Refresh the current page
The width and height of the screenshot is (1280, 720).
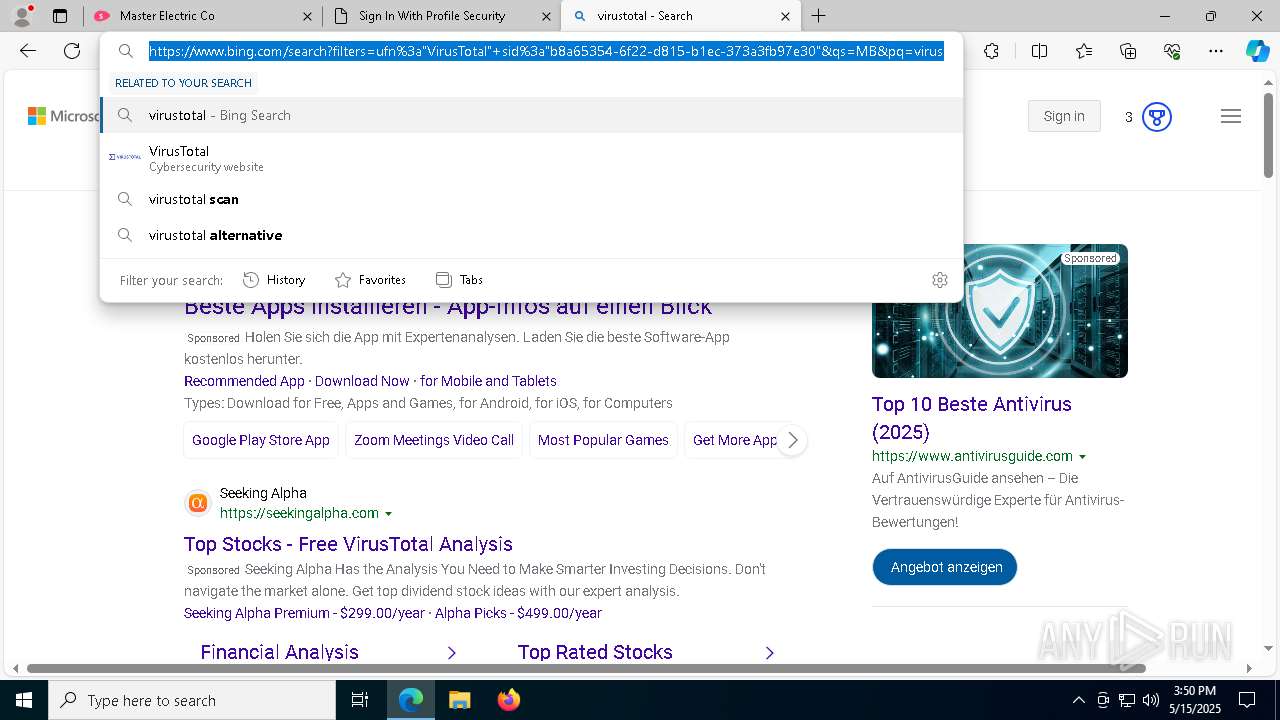pos(72,51)
